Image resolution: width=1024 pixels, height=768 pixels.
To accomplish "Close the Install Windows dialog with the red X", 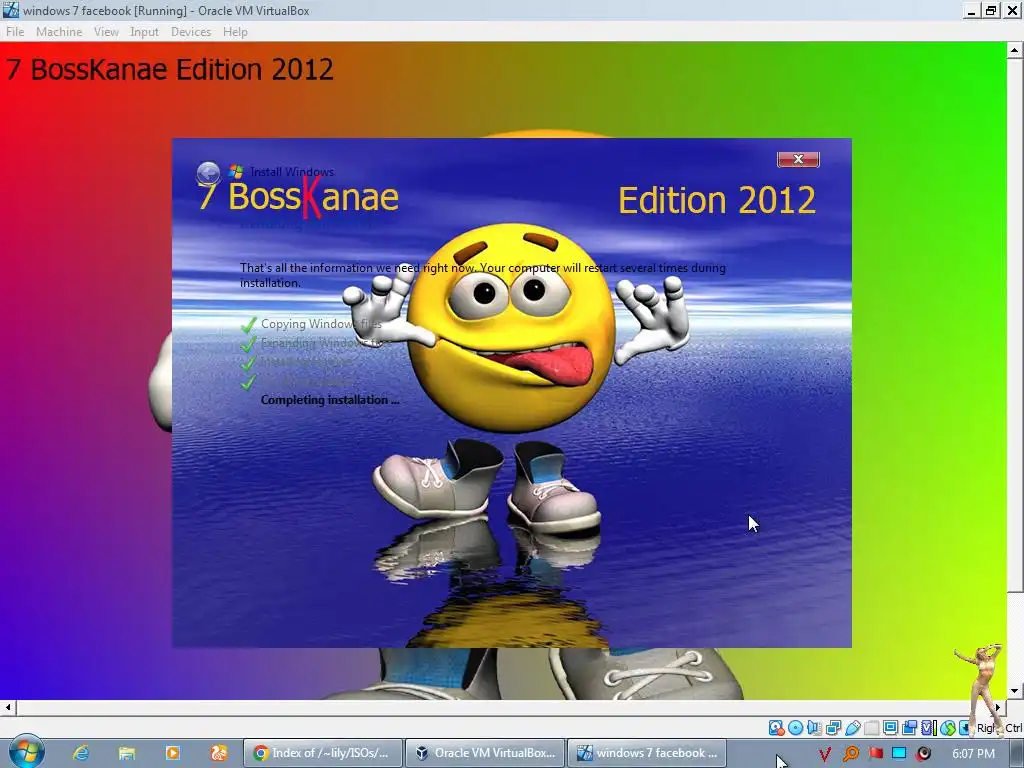I will coord(798,159).
